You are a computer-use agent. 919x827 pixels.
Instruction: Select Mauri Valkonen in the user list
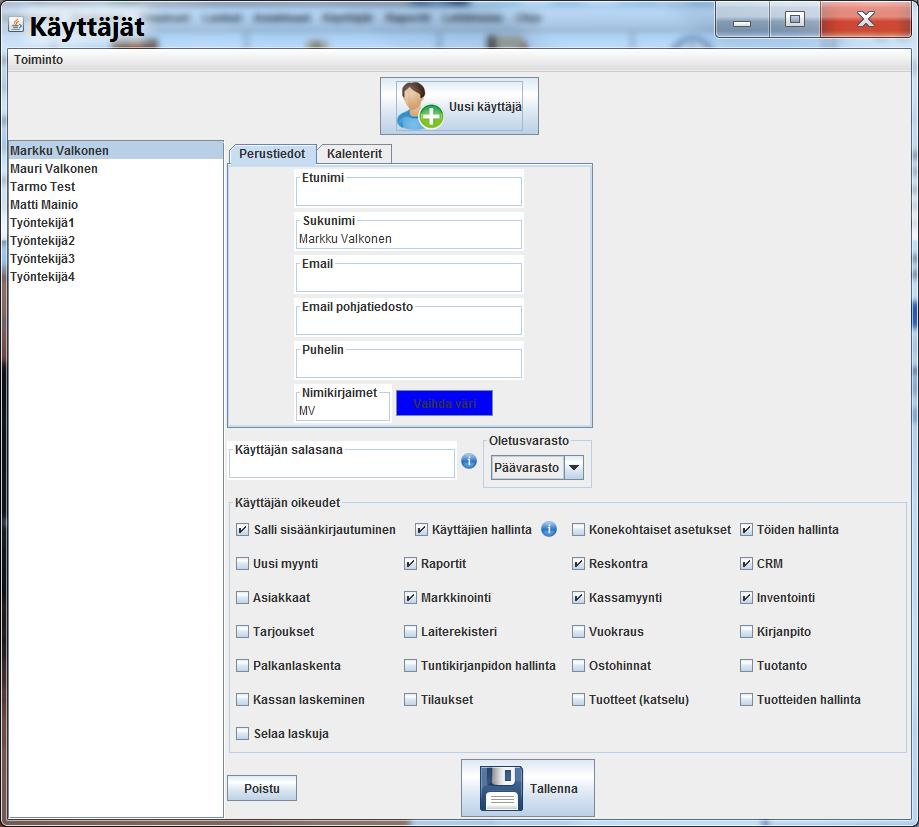coord(116,169)
